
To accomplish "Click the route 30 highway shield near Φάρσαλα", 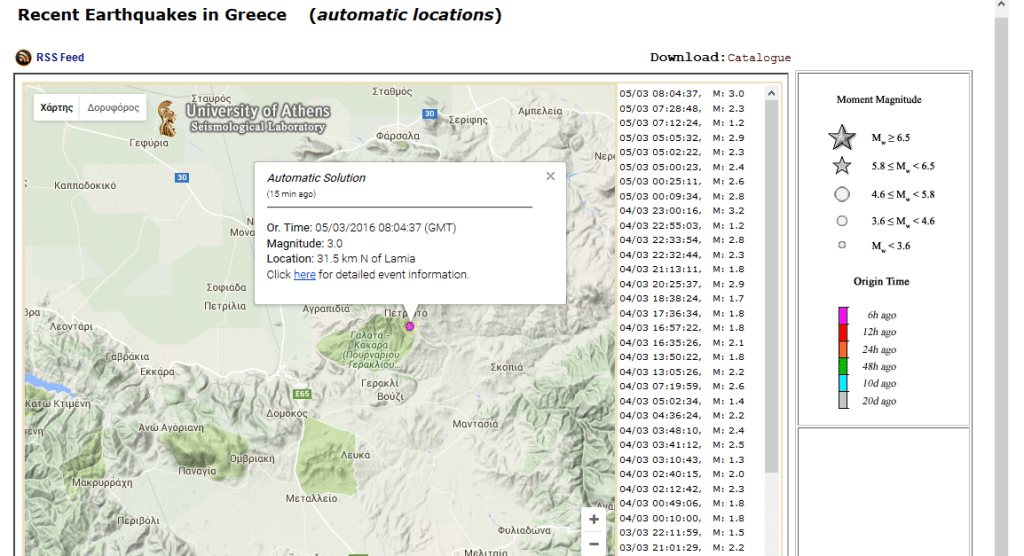I will point(429,114).
